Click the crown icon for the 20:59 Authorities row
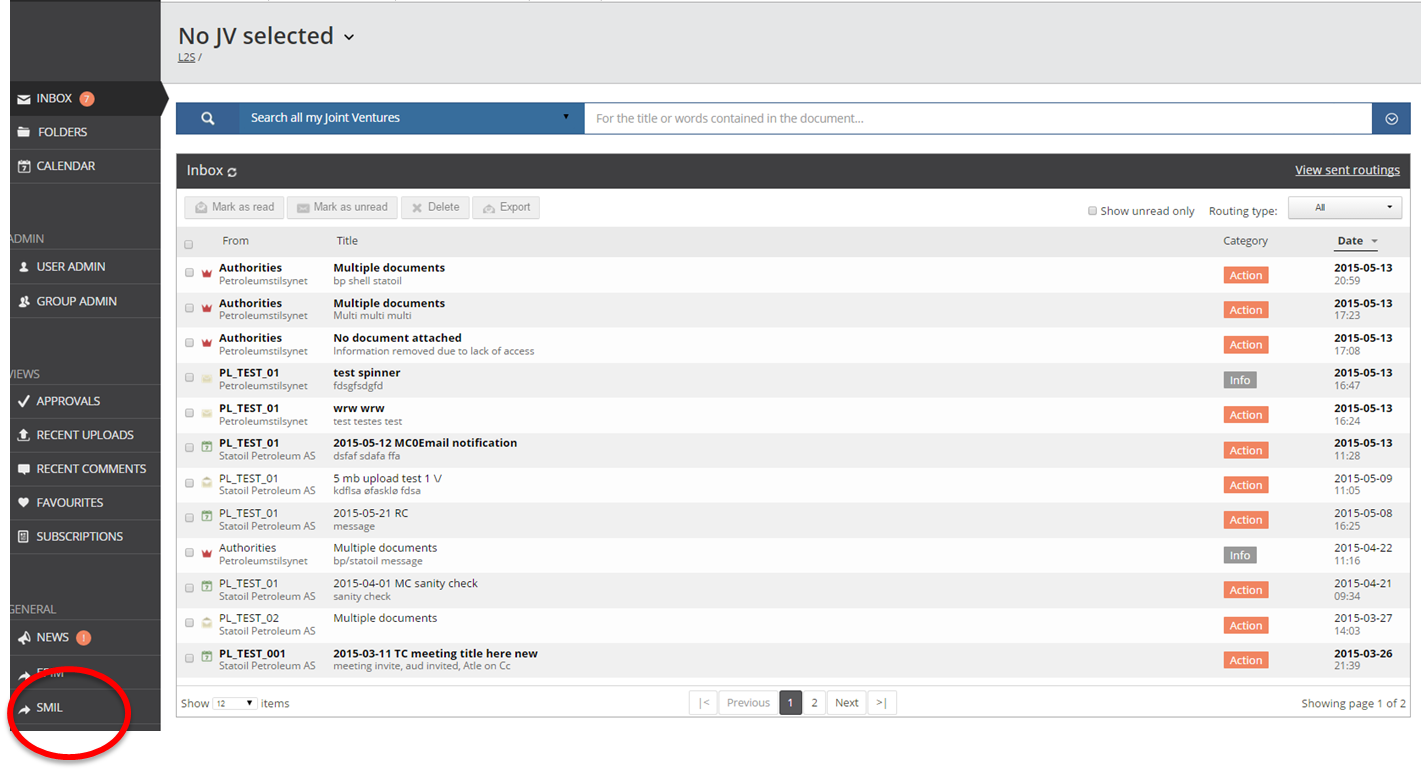The height and width of the screenshot is (771, 1421). 207,273
